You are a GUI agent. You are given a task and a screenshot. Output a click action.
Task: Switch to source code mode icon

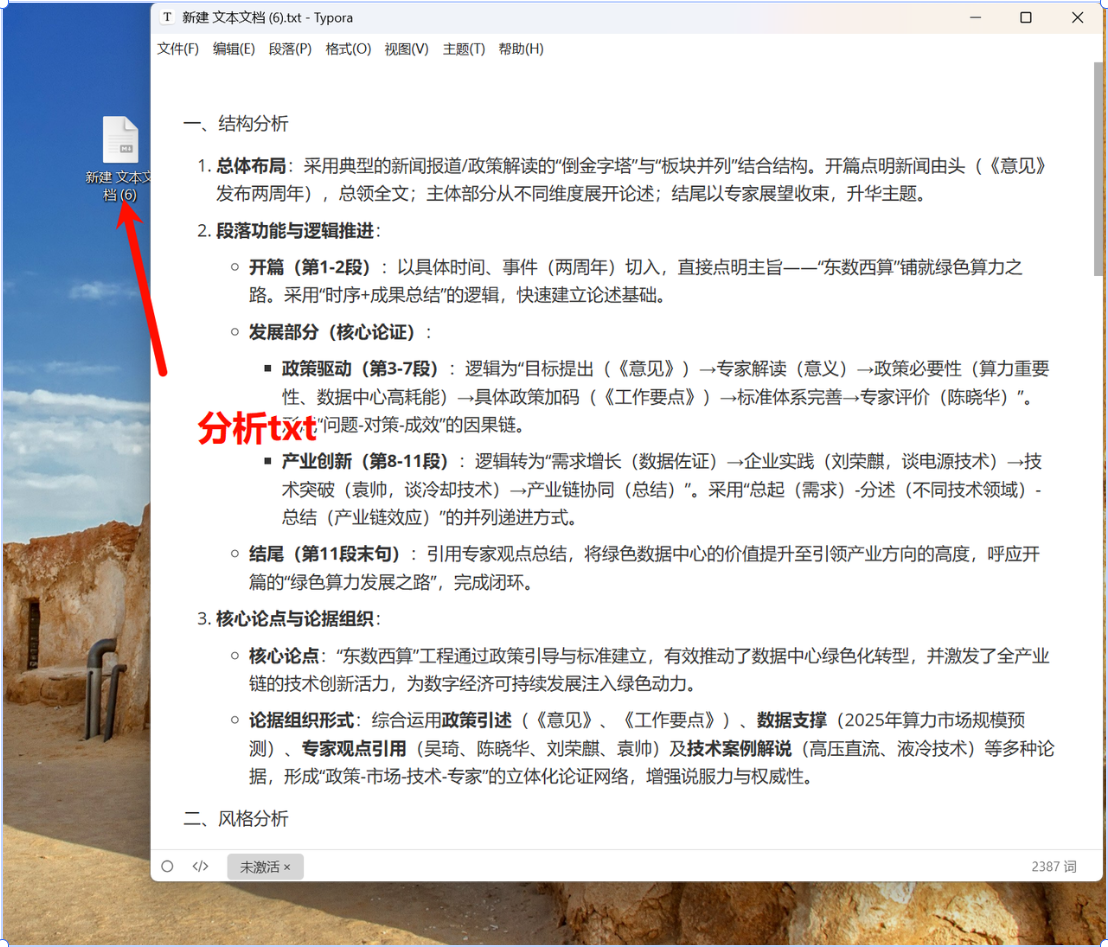tap(201, 866)
